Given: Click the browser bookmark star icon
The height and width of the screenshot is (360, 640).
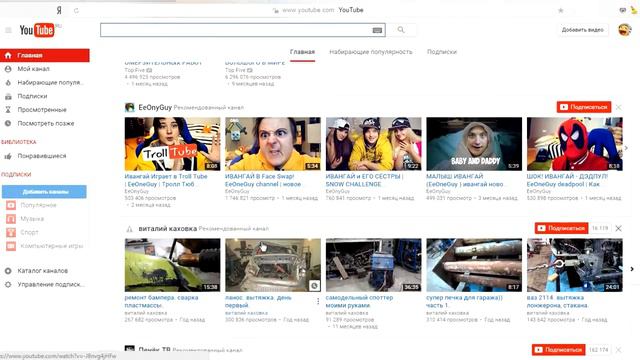Looking at the screenshot, I should click(561, 11).
